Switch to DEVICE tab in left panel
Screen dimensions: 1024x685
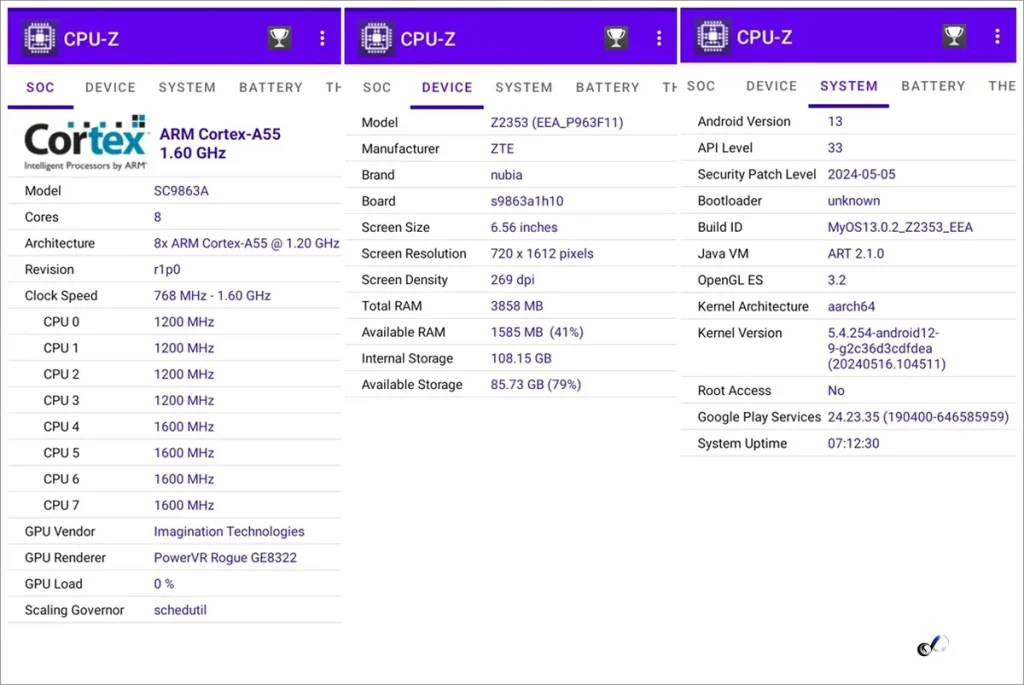pos(110,88)
